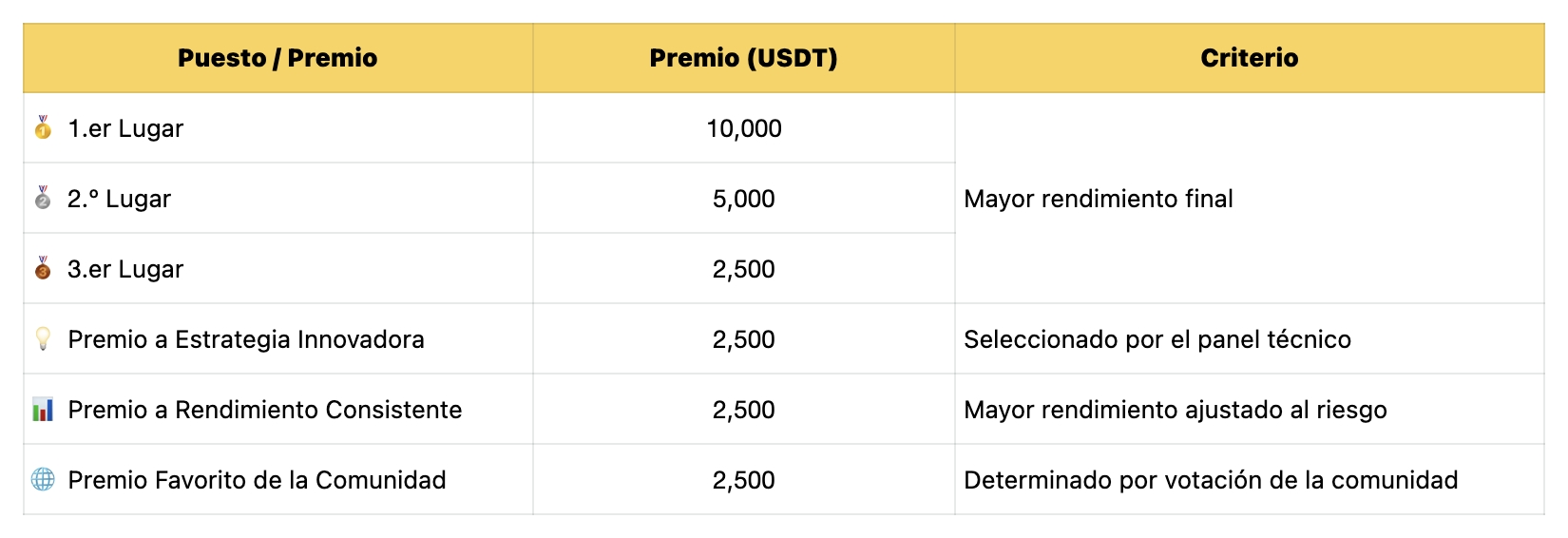Select the "Puesto / Premio" column header
The height and width of the screenshot is (538, 1568).
[x=277, y=58]
